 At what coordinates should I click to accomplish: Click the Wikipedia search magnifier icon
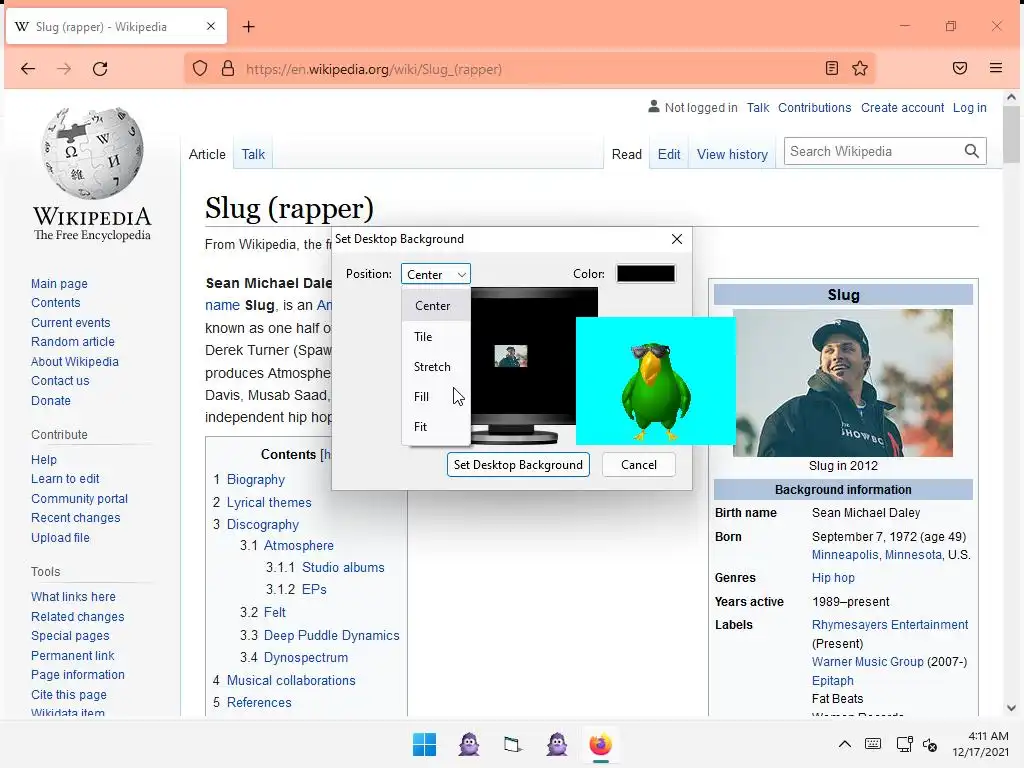pos(972,152)
